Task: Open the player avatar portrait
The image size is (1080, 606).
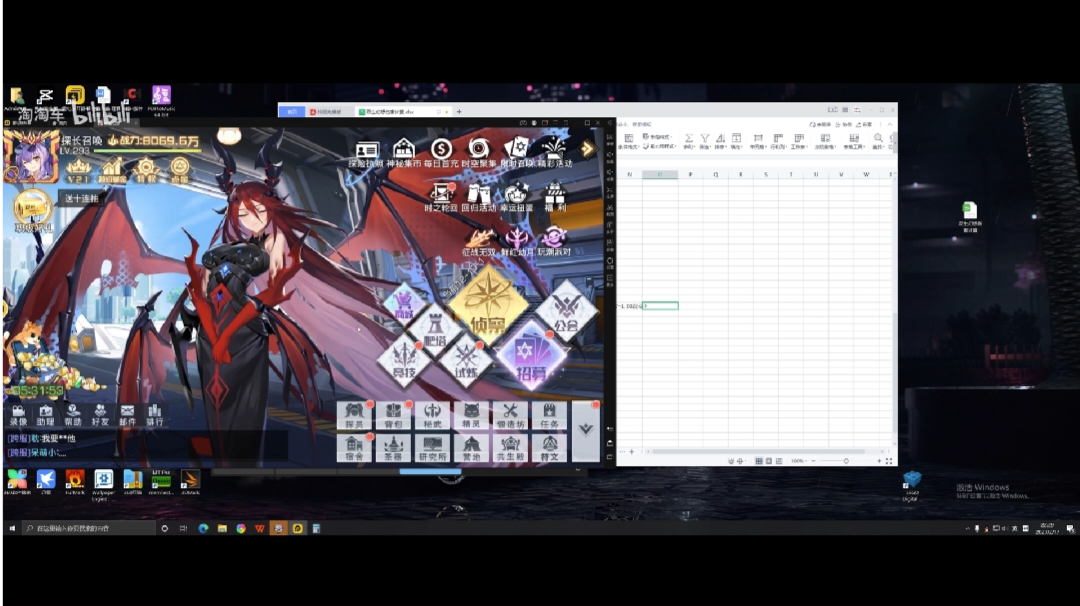Action: 30,156
